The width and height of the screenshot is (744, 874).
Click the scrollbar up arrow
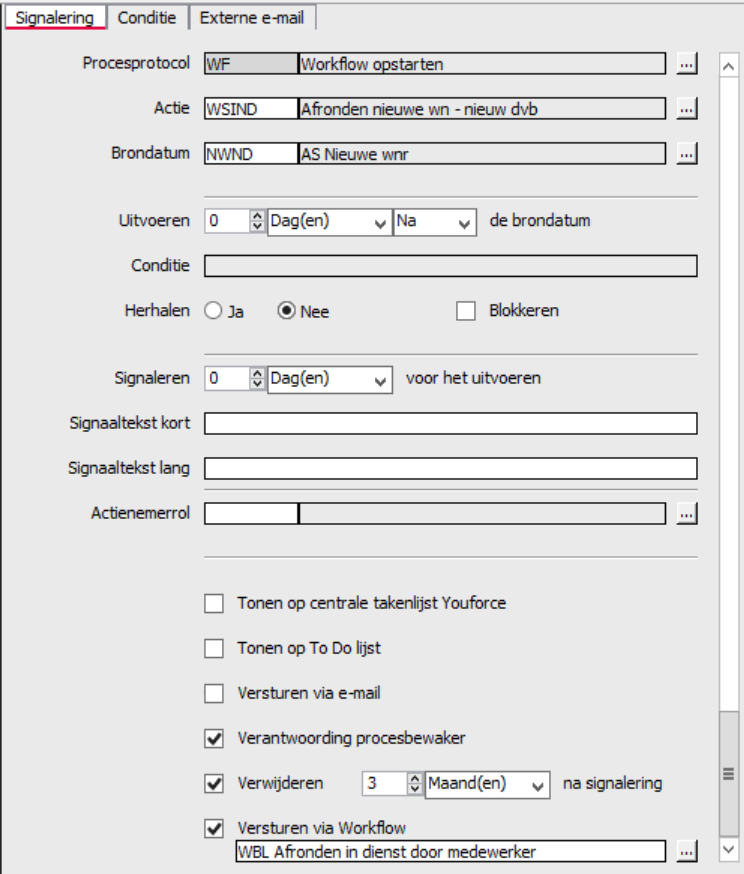pyautogui.click(x=728, y=66)
